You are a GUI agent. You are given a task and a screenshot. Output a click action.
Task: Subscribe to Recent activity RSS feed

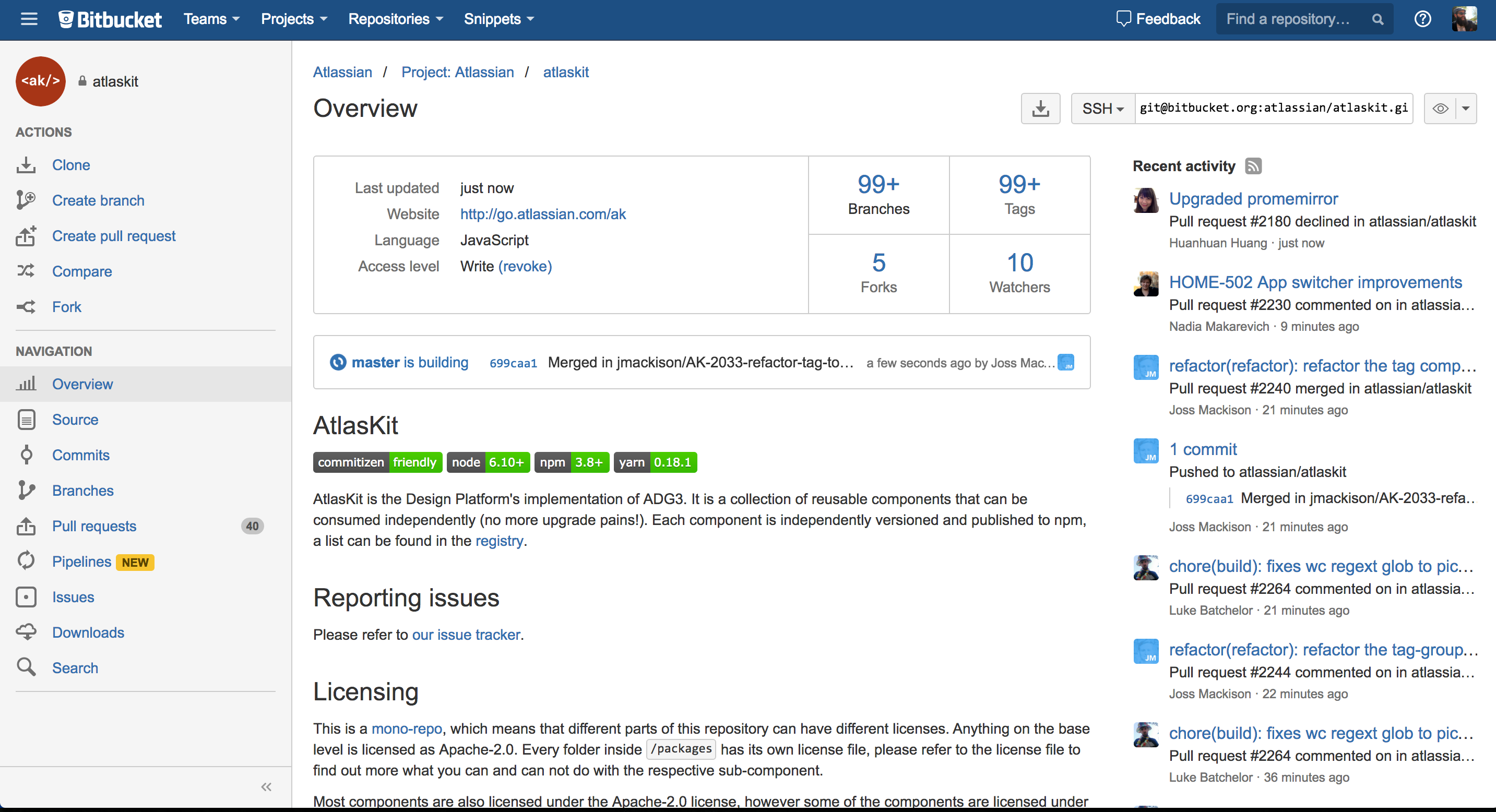pyautogui.click(x=1253, y=166)
